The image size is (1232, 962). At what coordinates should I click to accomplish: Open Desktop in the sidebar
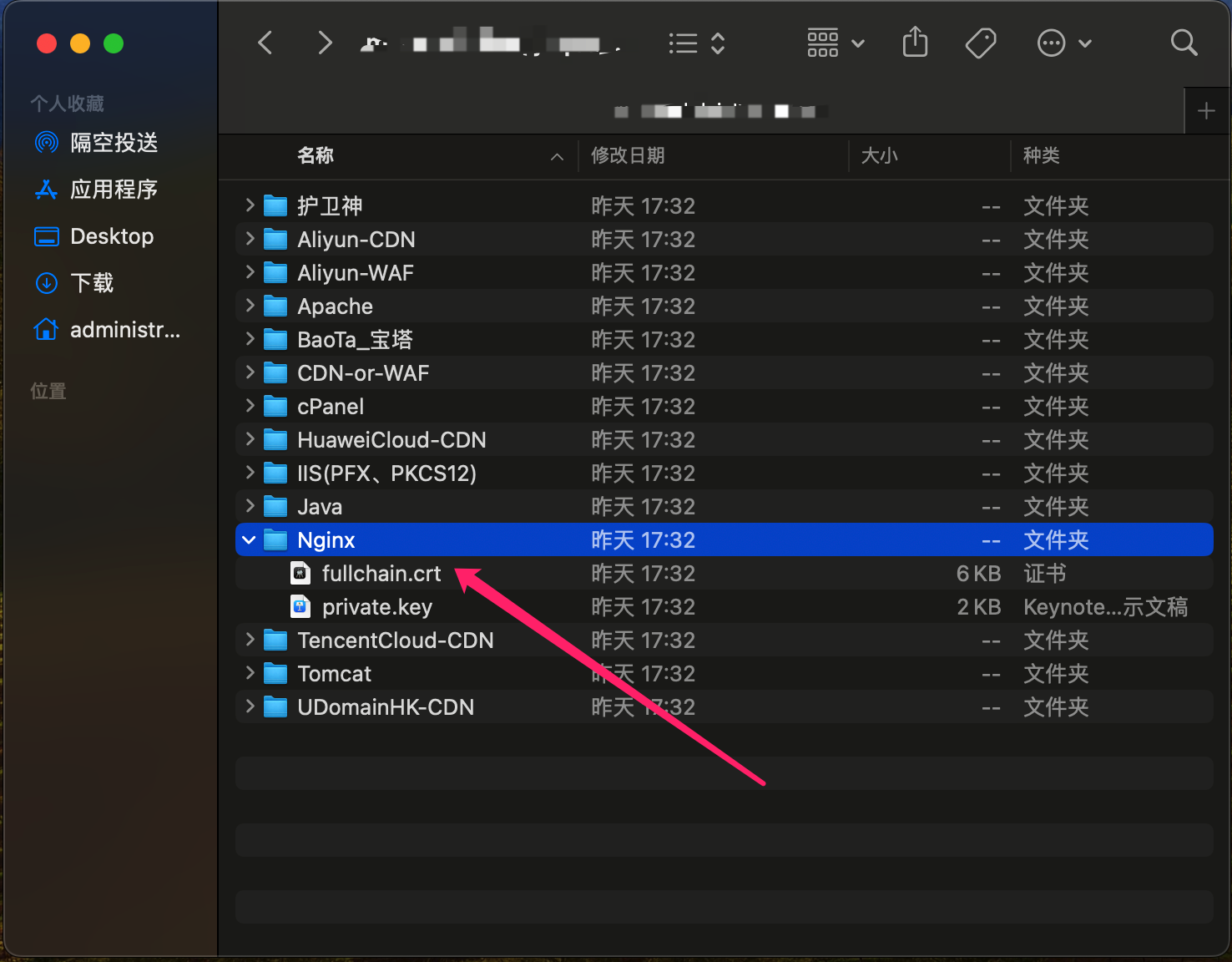point(112,236)
